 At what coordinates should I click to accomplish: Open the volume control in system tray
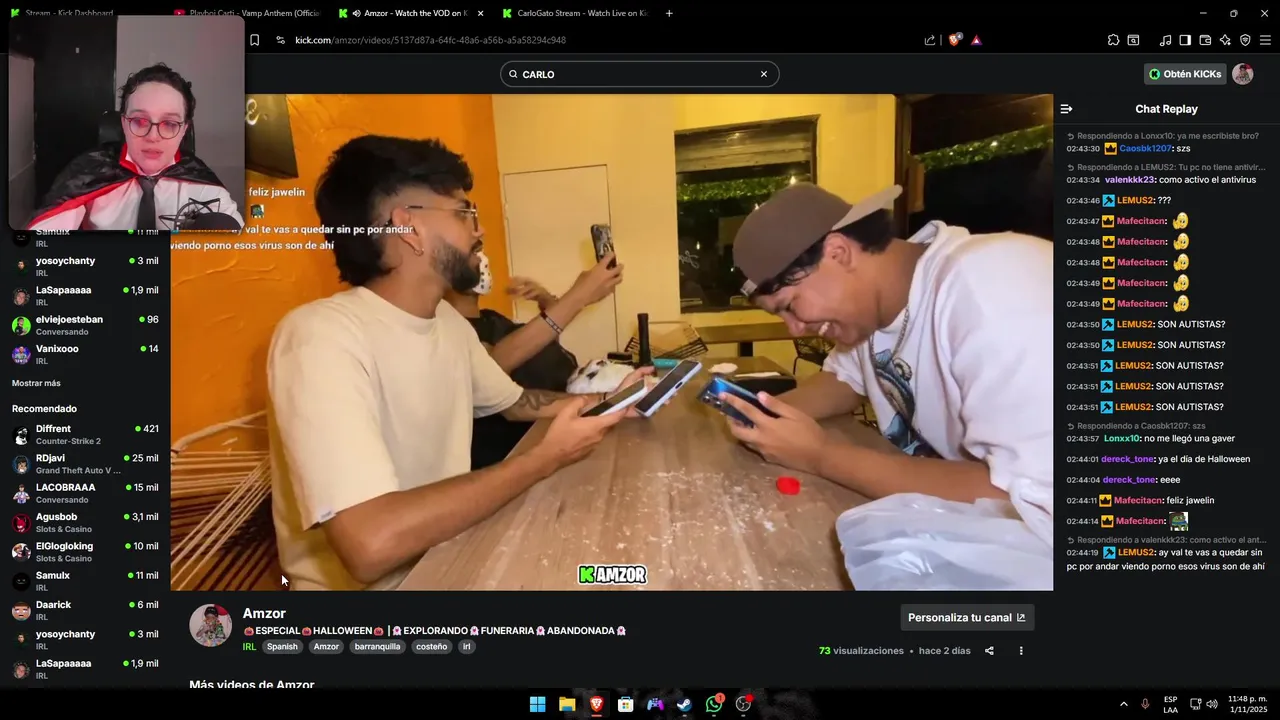pyautogui.click(x=1212, y=704)
